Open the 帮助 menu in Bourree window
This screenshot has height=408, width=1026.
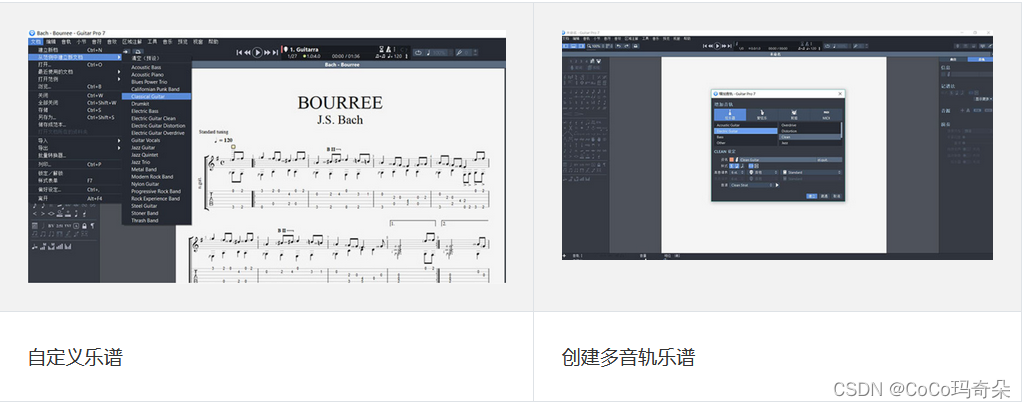213,41
